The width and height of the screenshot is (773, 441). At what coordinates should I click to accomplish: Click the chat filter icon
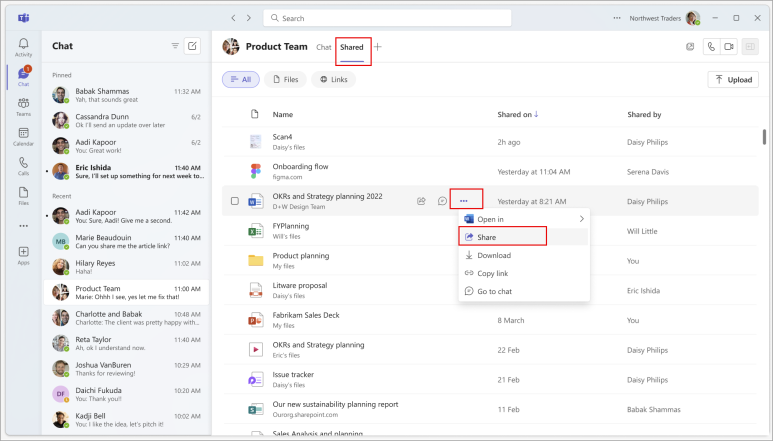pyautogui.click(x=175, y=46)
